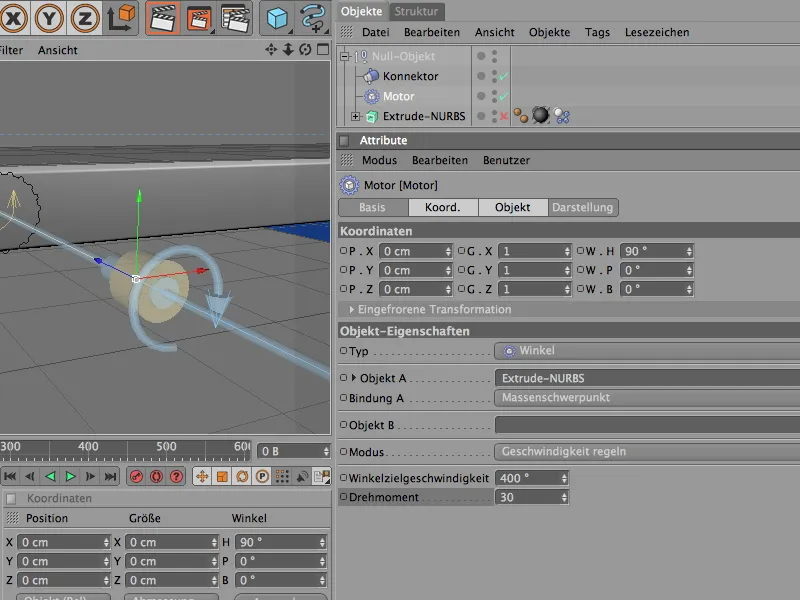Enable the Motor object green checkmark
Screen dimensions: 800x600
click(x=503, y=97)
